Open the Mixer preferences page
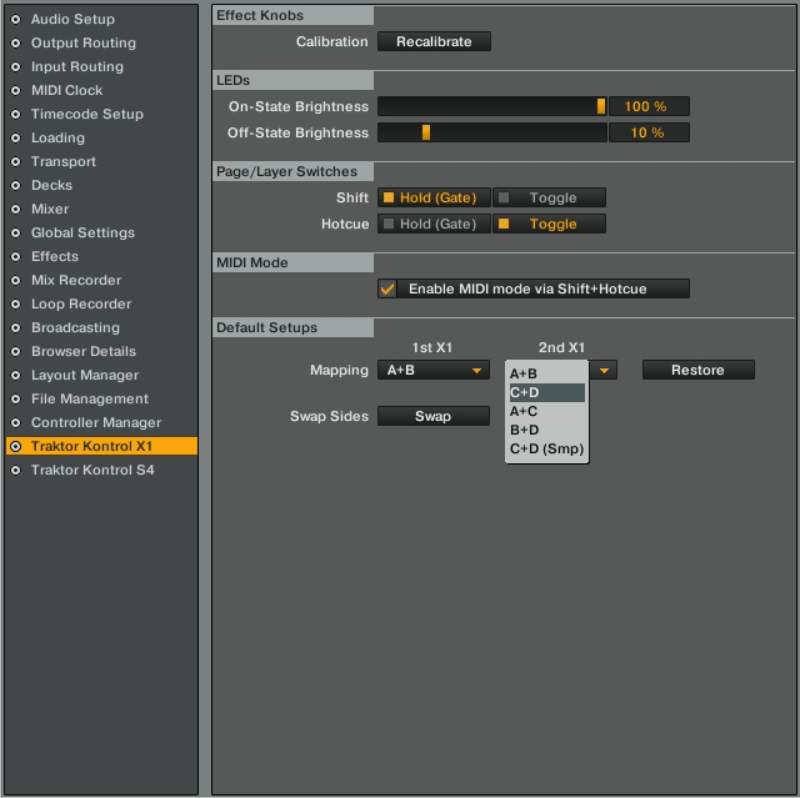The image size is (800, 798). click(x=49, y=209)
